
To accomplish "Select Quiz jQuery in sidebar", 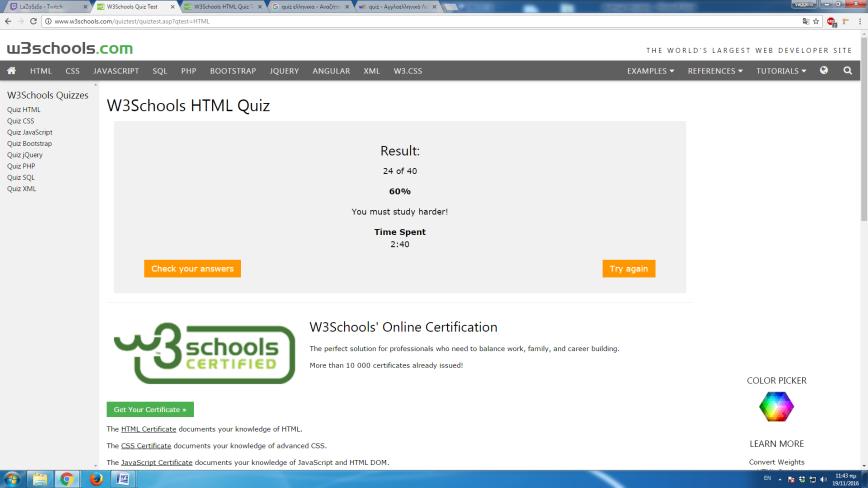I will click(25, 155).
